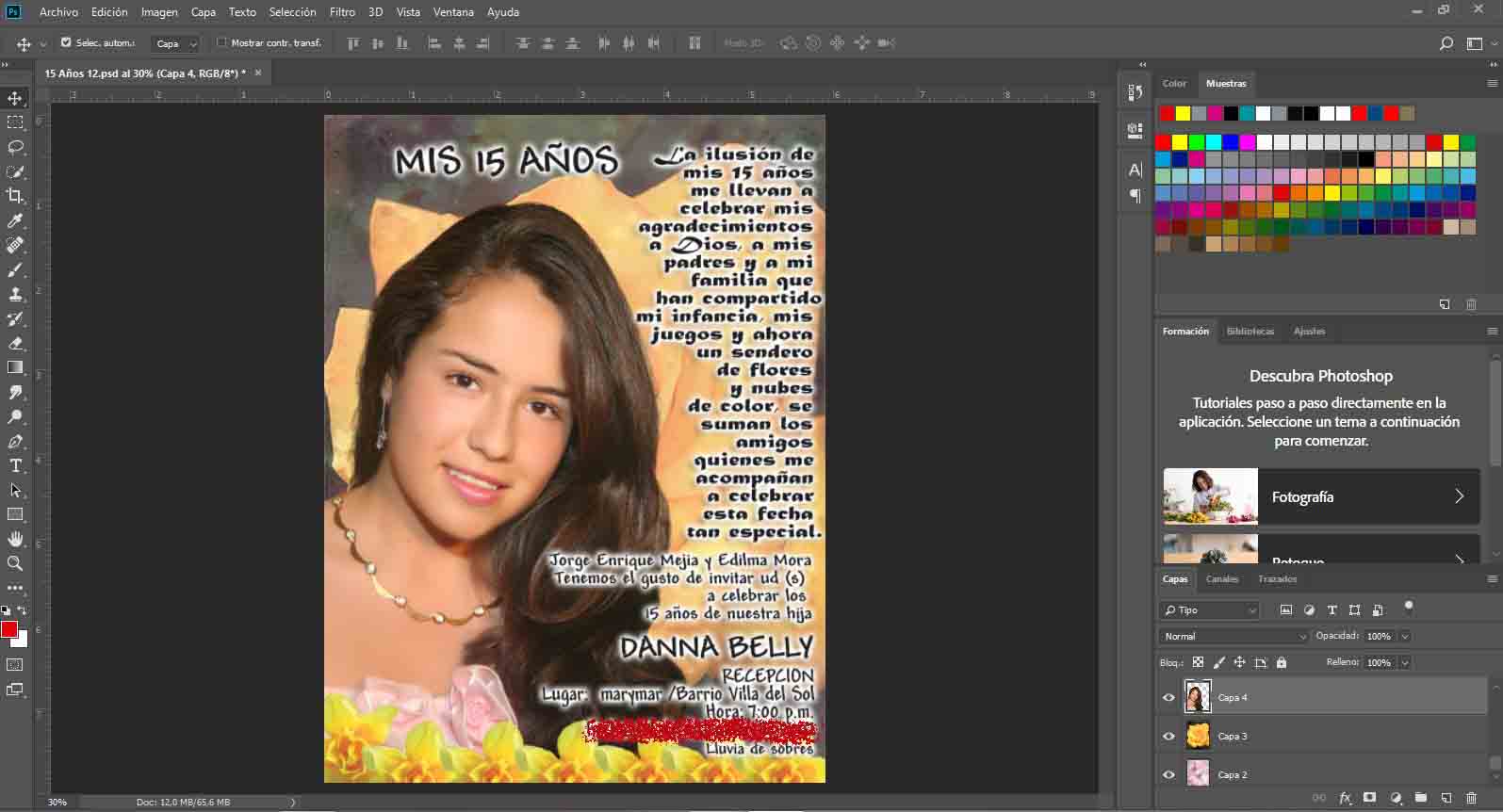Select the Lasso tool
The image size is (1503, 812).
(x=15, y=147)
